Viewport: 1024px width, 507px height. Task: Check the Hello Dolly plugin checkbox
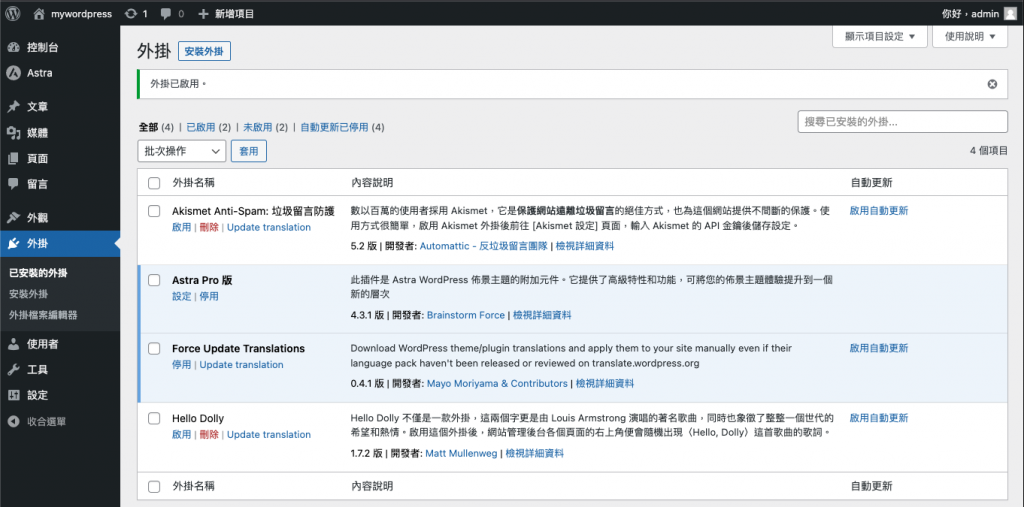click(x=154, y=418)
